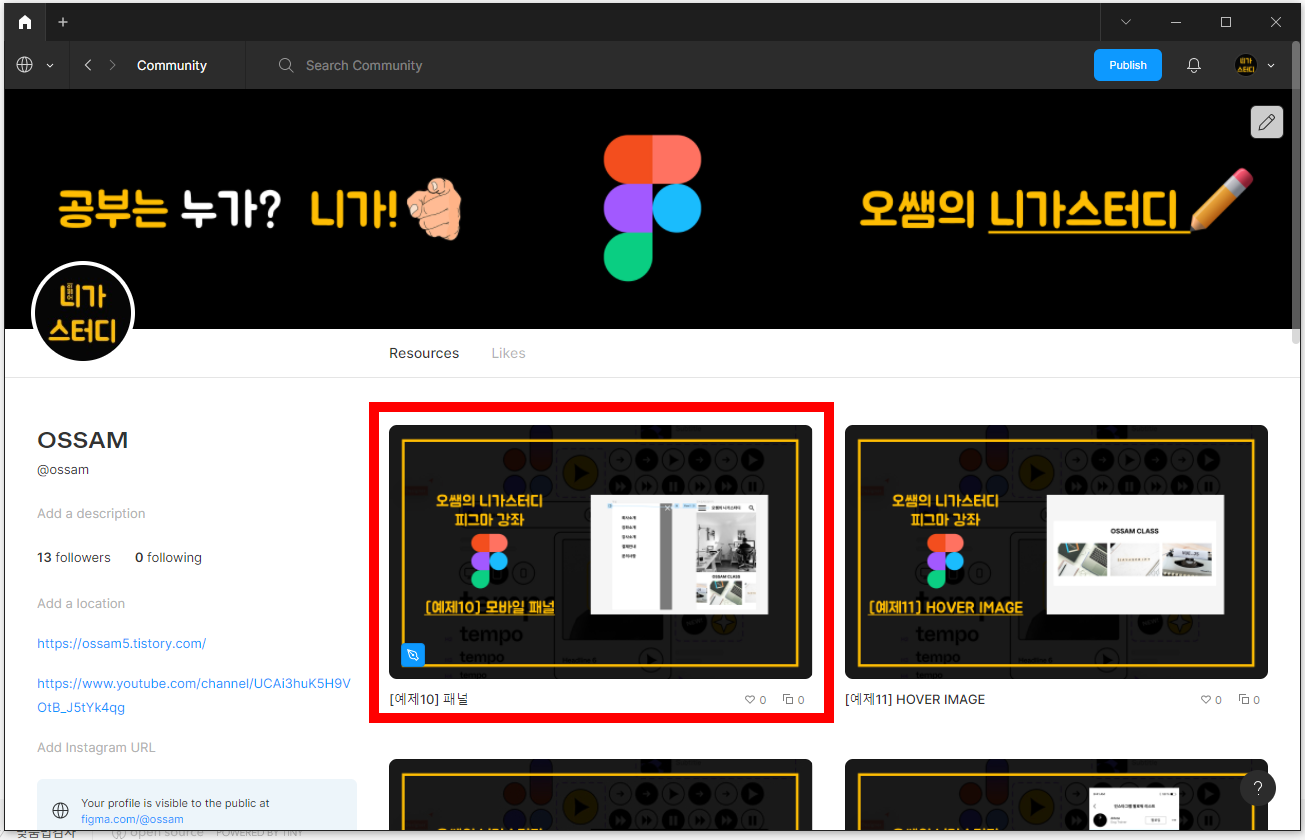This screenshot has width=1305, height=840.
Task: Click the [예제11] HOVER IMAGE title
Action: 915,699
